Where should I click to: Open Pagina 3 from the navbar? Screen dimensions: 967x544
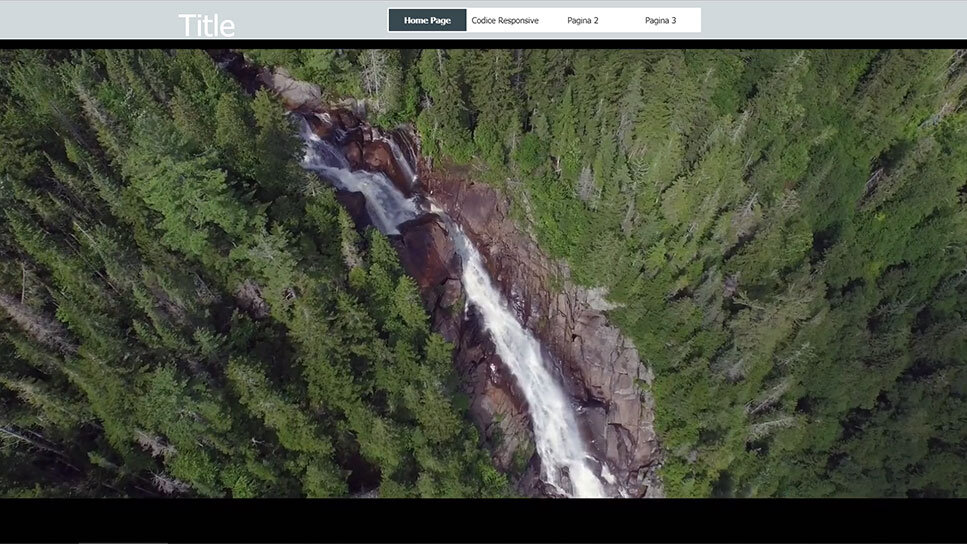pos(660,20)
